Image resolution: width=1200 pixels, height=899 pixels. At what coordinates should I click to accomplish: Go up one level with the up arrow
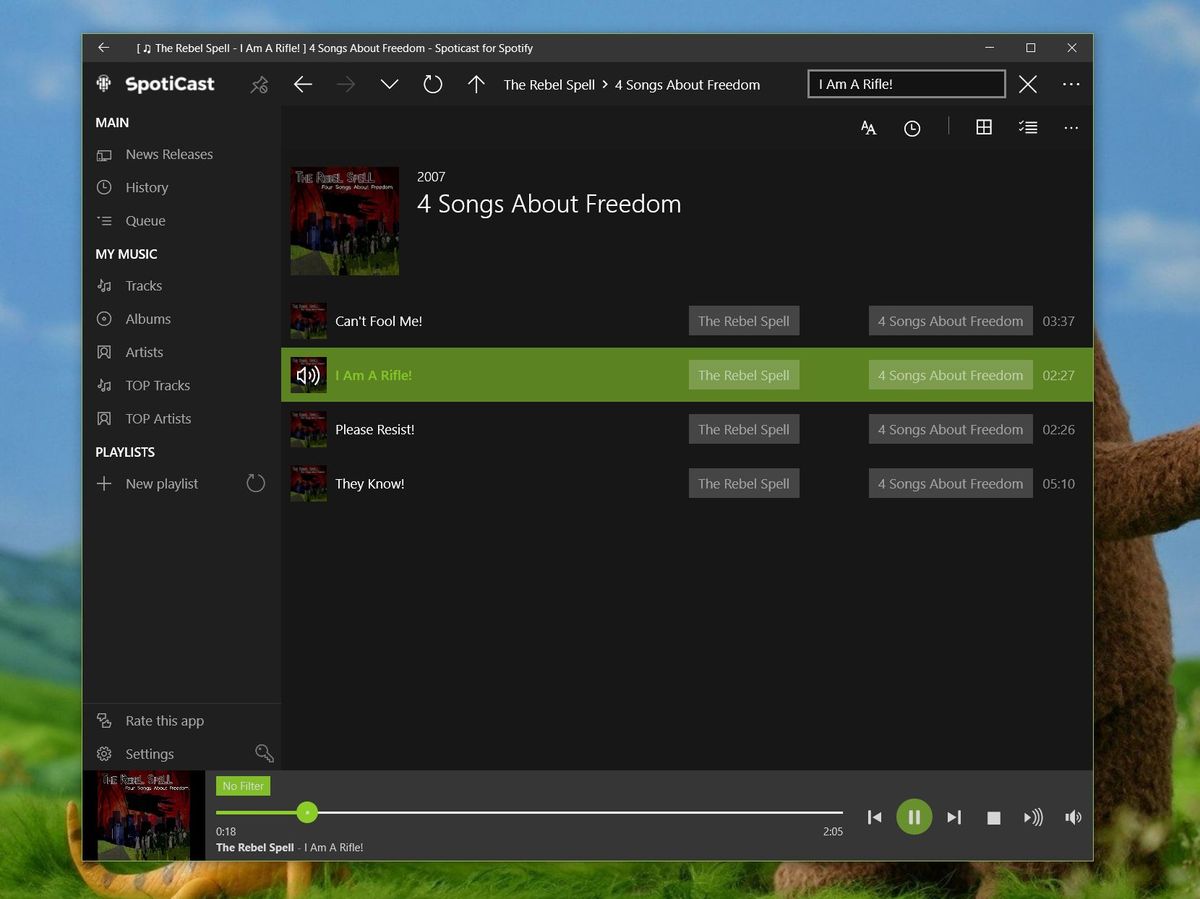(476, 85)
